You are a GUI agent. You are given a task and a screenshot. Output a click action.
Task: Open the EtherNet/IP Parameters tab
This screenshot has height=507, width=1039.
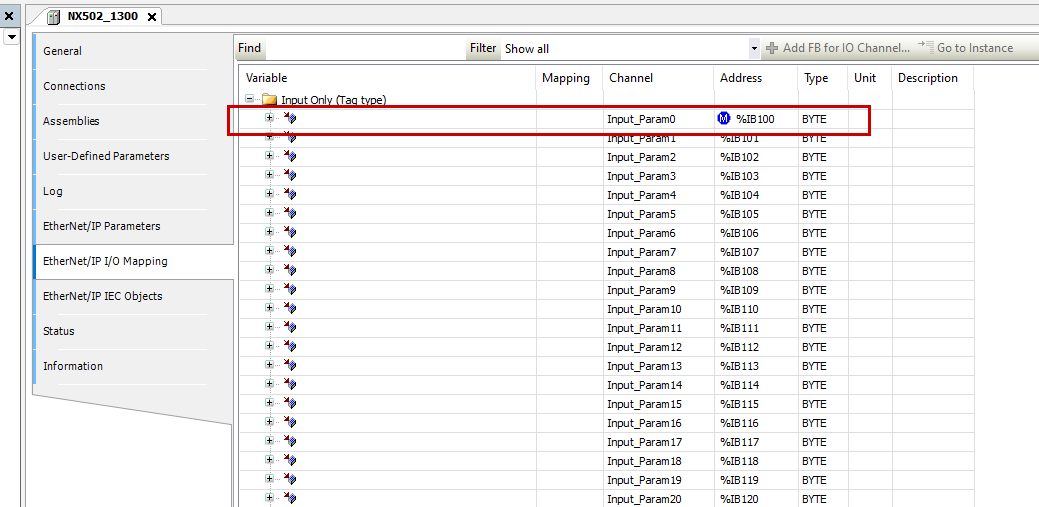[x=101, y=226]
